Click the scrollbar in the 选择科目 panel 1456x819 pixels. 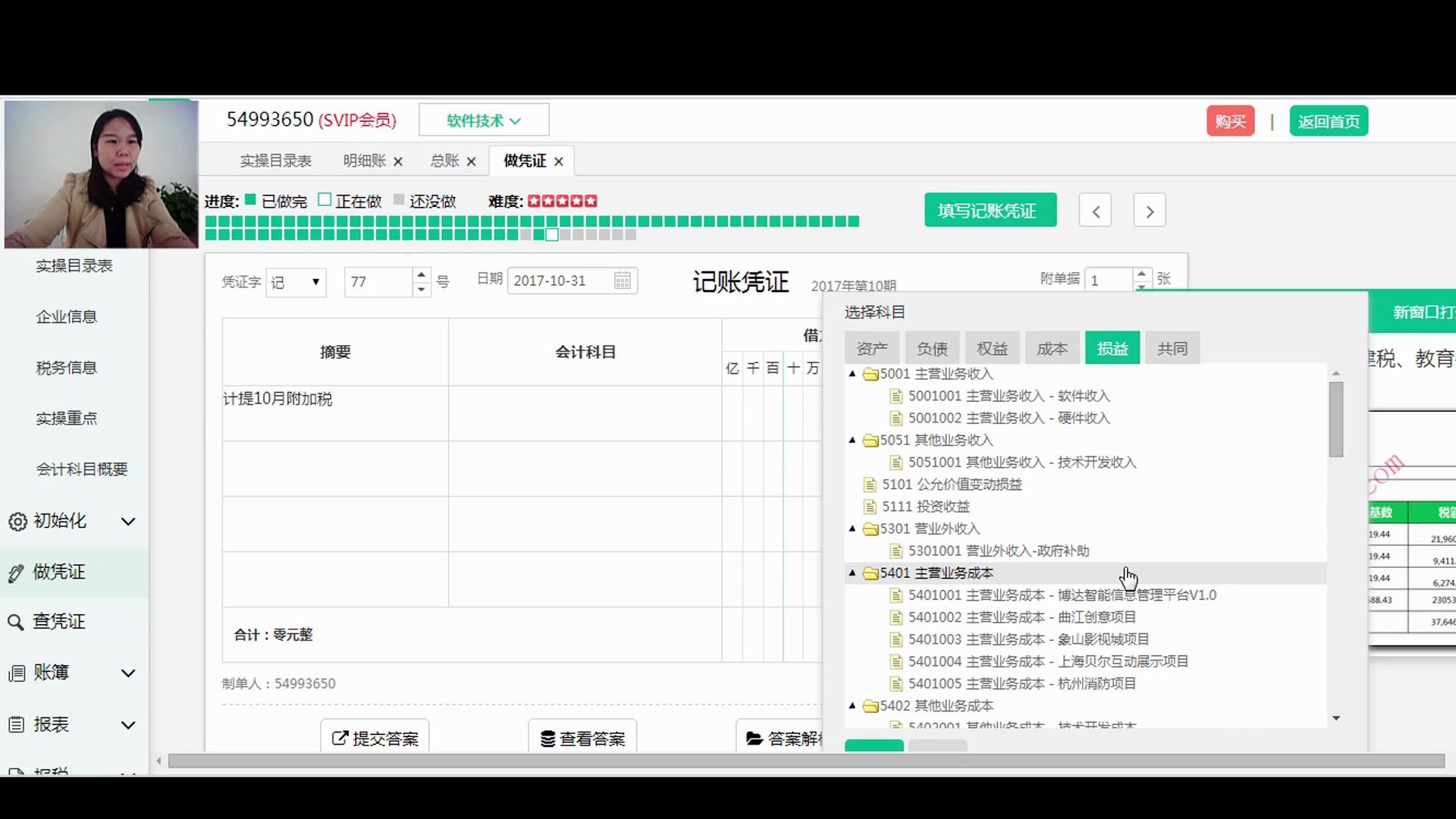(x=1337, y=421)
